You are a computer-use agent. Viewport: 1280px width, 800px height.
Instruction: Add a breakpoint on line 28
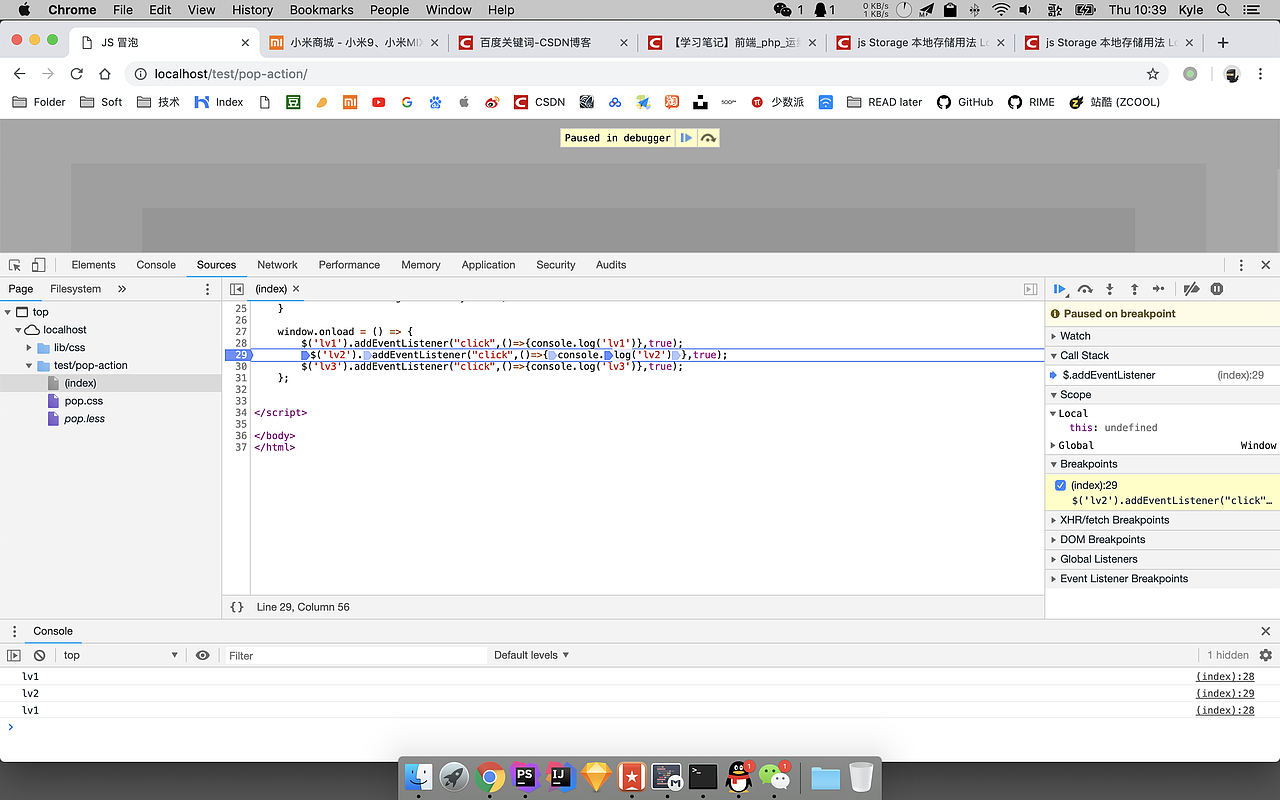241,343
